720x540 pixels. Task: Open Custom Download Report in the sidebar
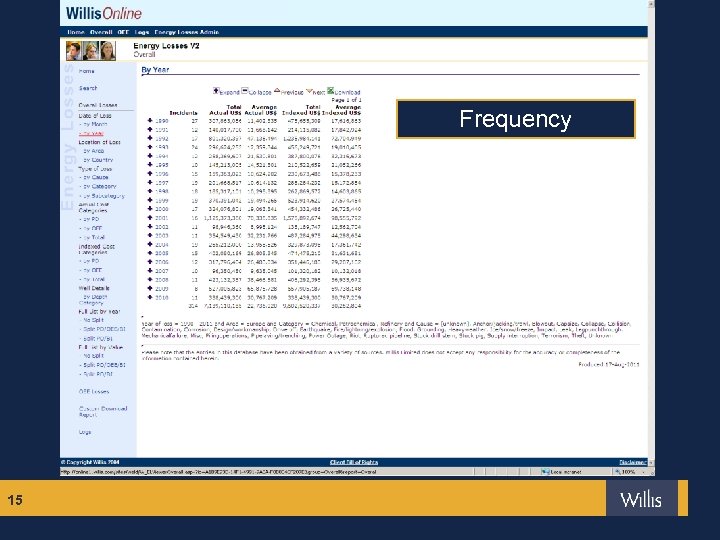tap(103, 411)
